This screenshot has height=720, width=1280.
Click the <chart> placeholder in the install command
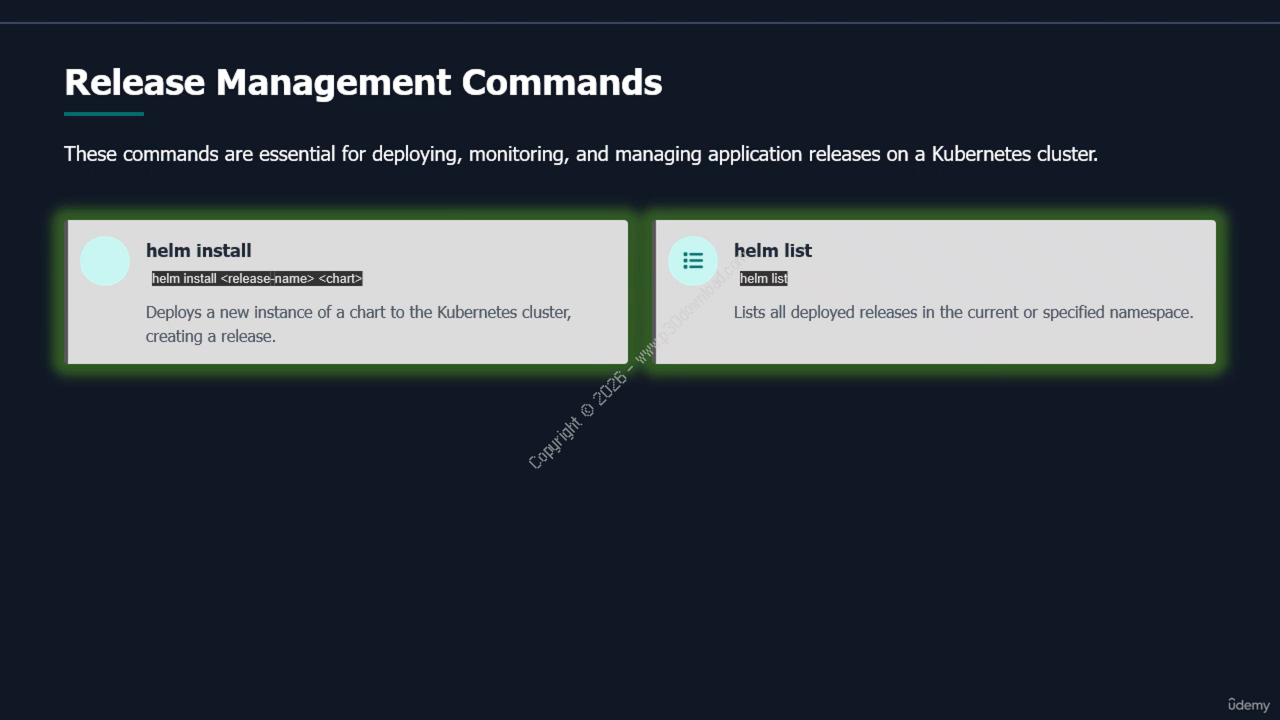340,279
